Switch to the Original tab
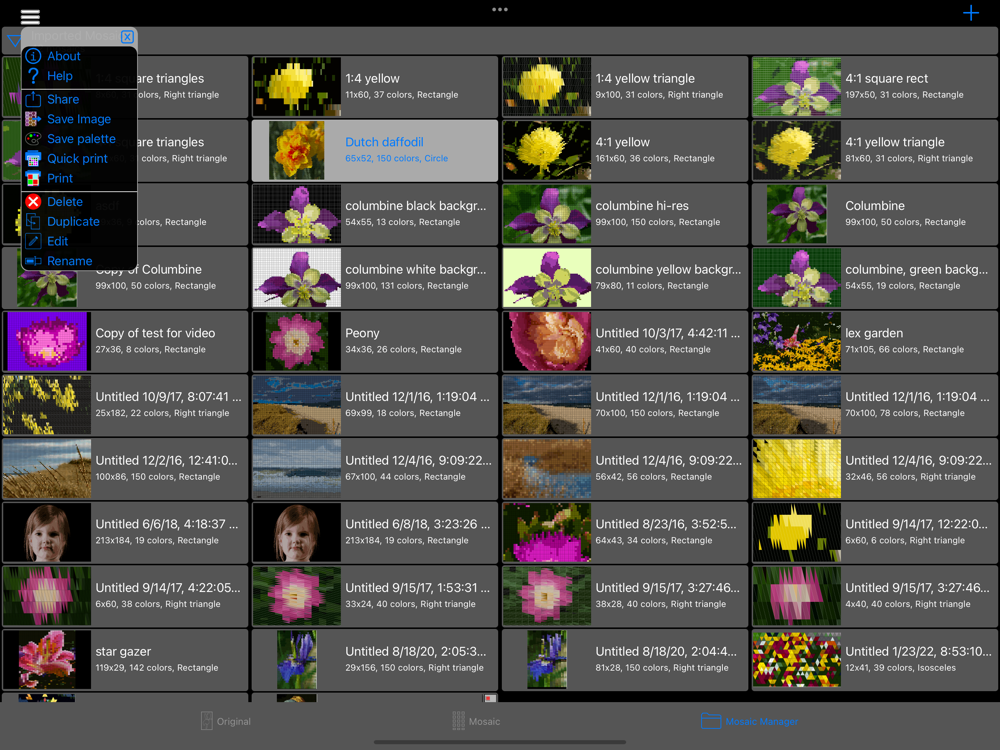The width and height of the screenshot is (1000, 750). [226, 721]
